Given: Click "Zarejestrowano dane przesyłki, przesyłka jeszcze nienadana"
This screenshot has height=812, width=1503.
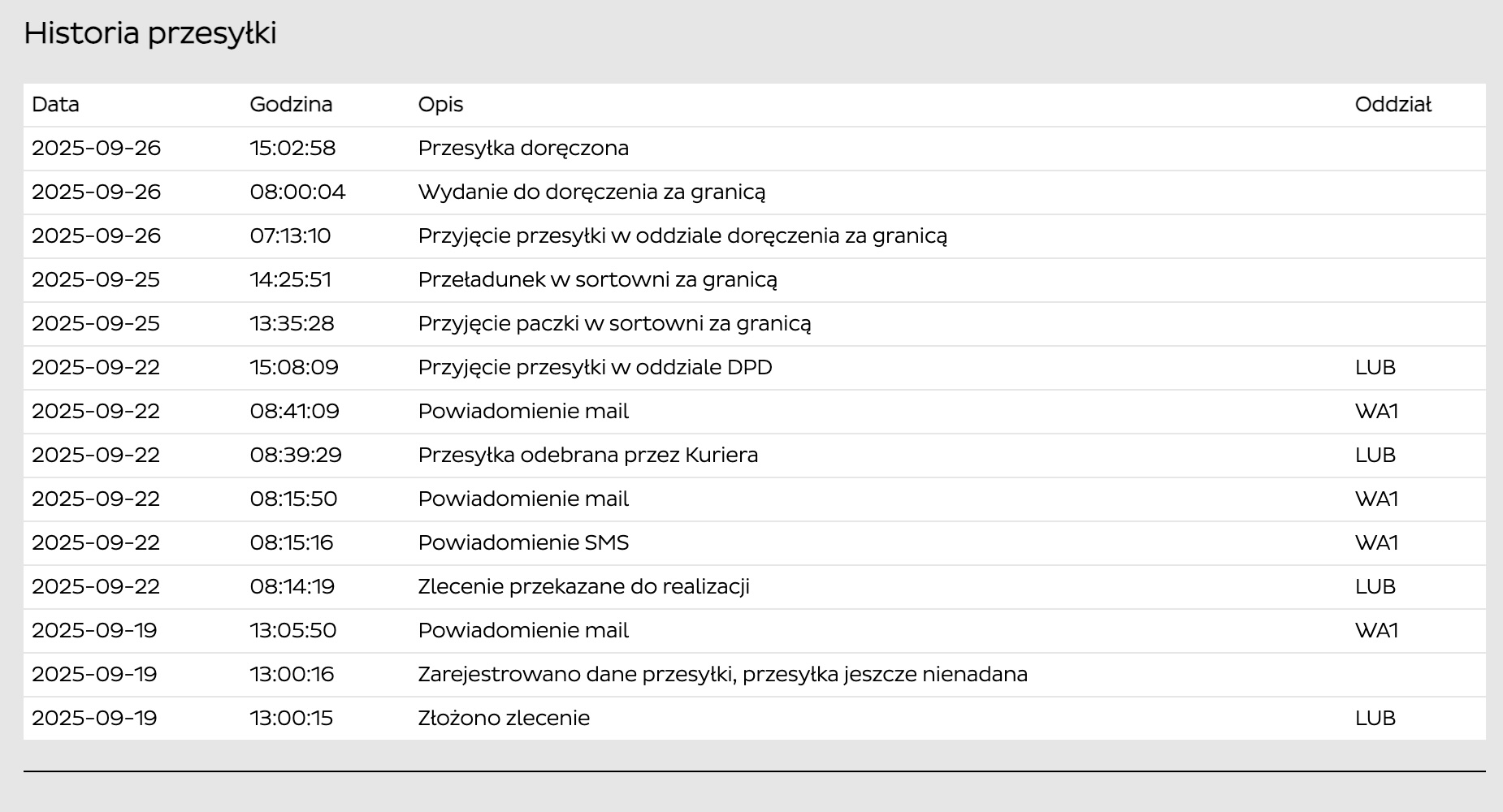Looking at the screenshot, I should coord(722,675).
